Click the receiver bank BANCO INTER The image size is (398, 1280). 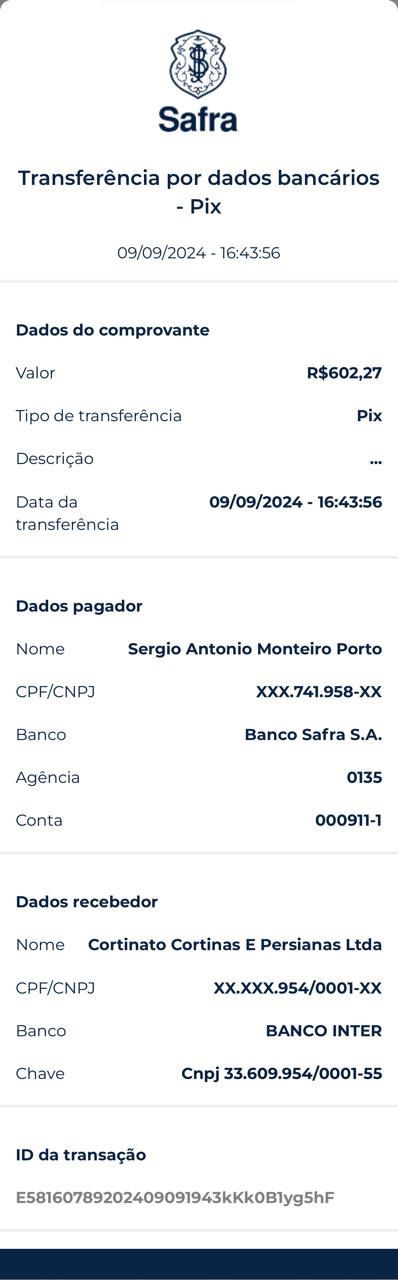click(324, 1031)
